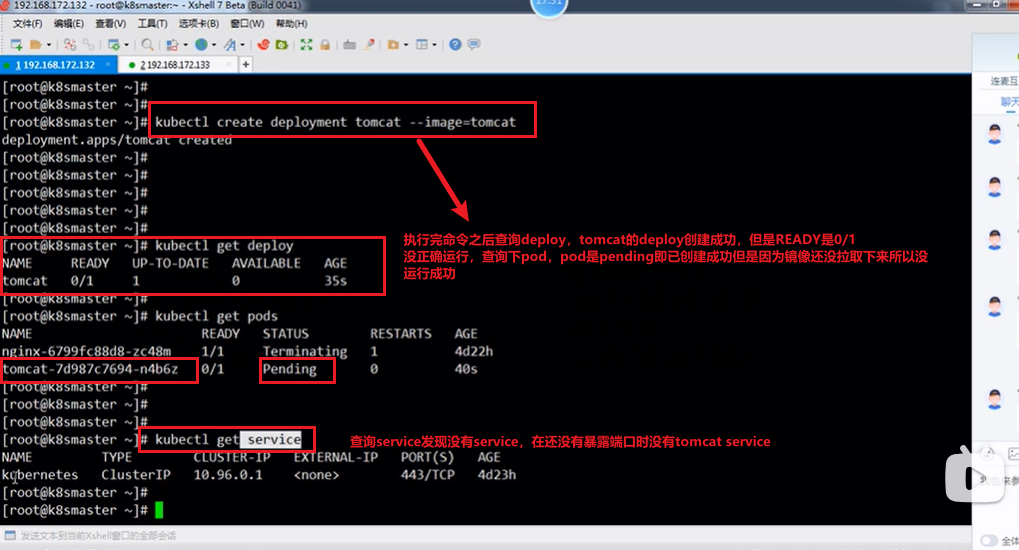Screen dimensions: 1019x550
Task: Expand dropdown arrow beside the copy/paste icon
Action: tap(185, 45)
